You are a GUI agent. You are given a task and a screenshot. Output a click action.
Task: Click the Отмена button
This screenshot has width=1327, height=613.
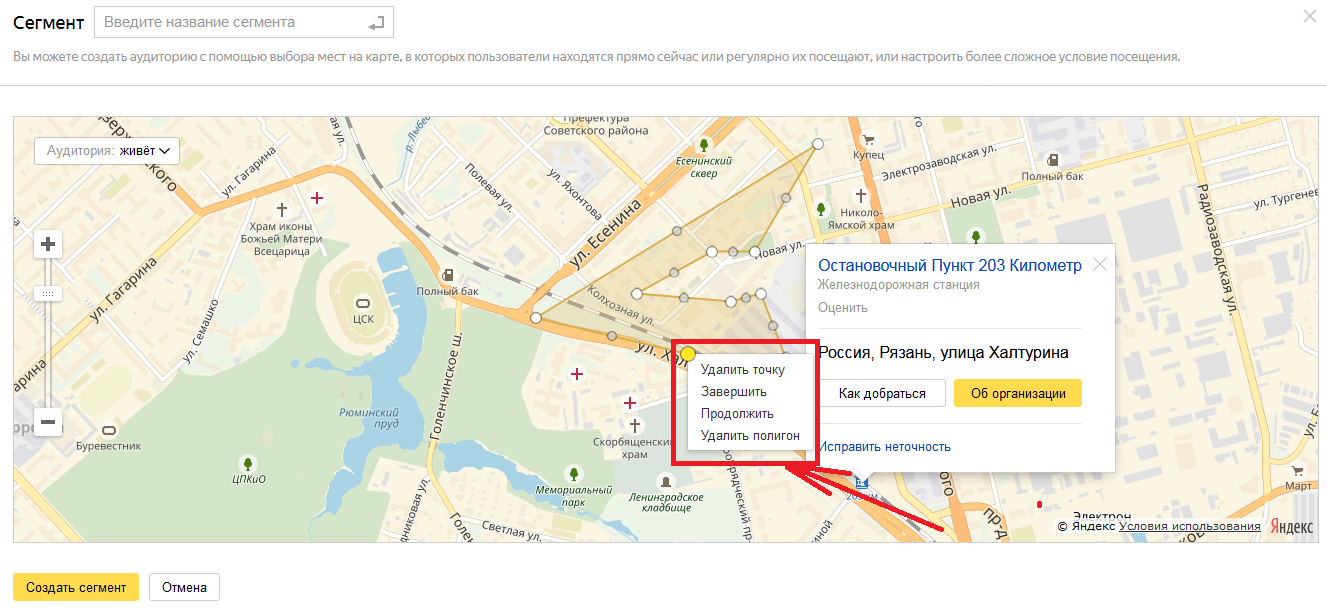[x=184, y=588]
